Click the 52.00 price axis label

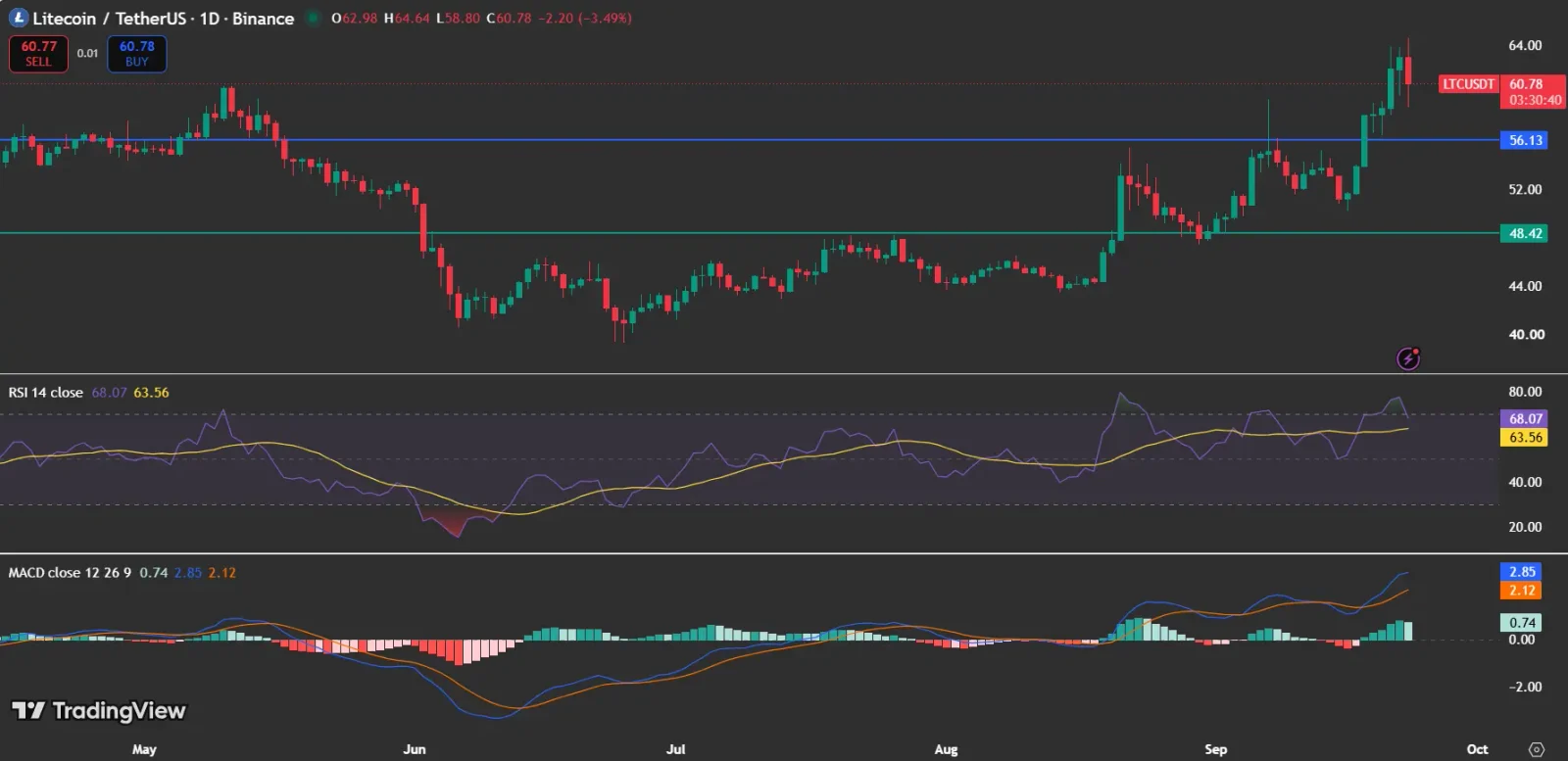click(1525, 189)
